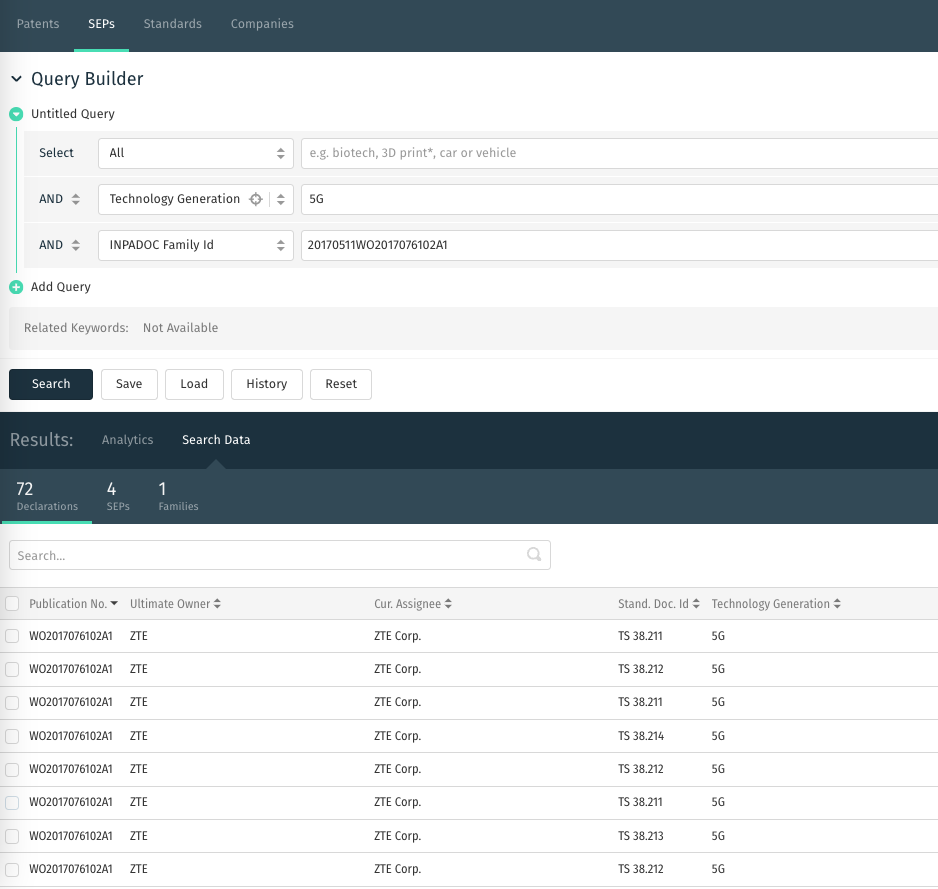Check the third row checkbox, TS 38.211

tap(12, 702)
